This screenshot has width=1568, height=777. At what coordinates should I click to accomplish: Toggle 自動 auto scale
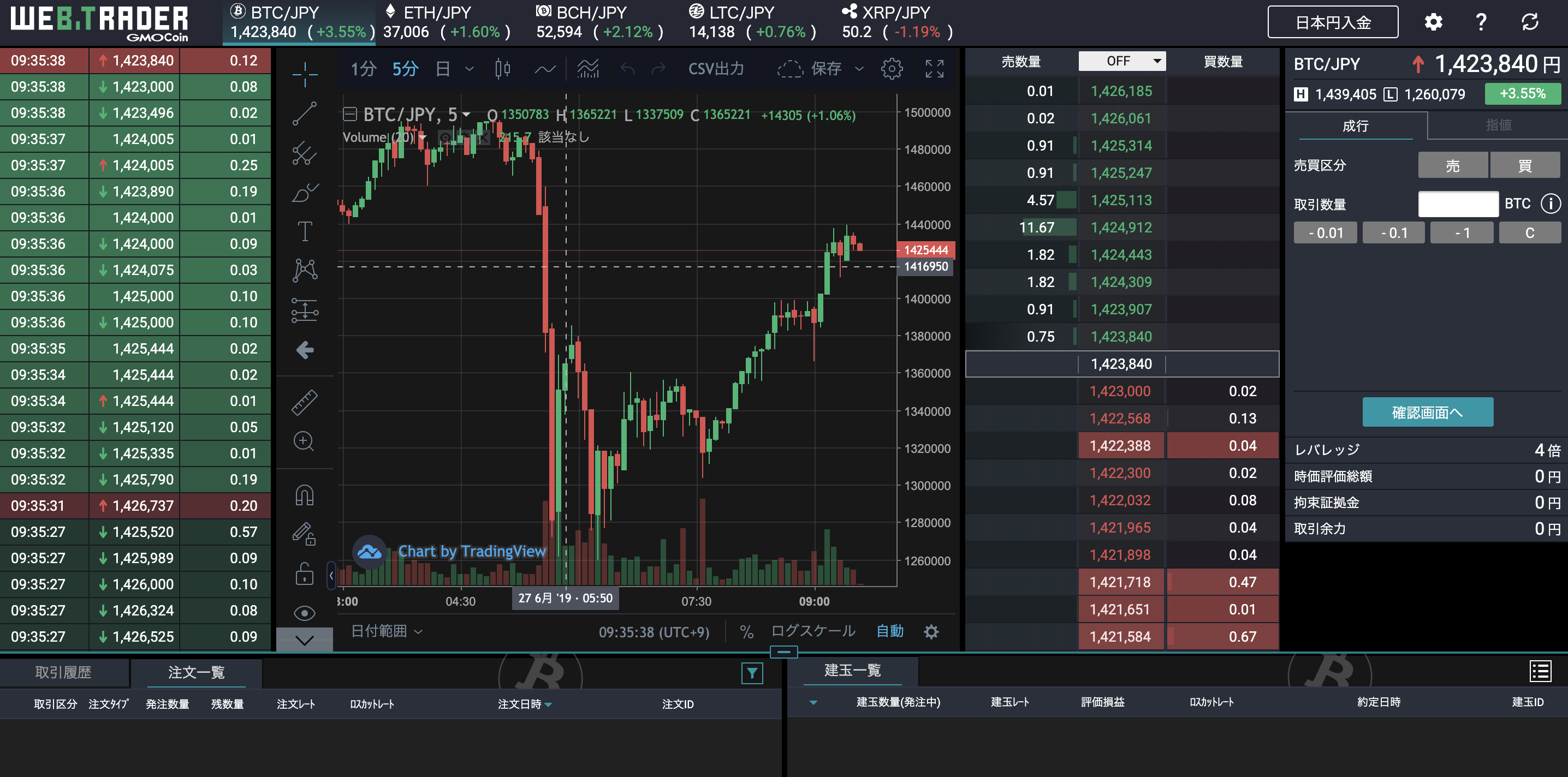point(889,631)
